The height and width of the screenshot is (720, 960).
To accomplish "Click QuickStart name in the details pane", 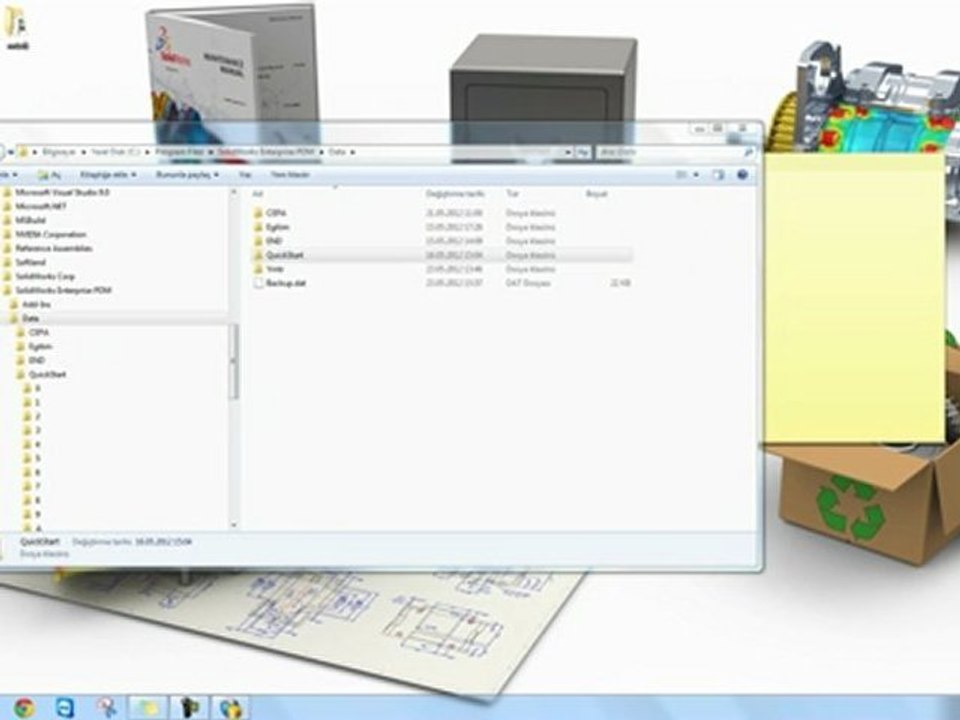I will coord(40,542).
